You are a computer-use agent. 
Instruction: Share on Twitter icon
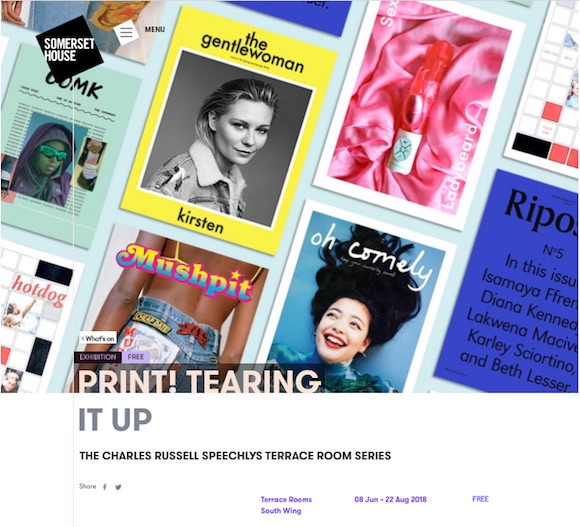pos(118,487)
